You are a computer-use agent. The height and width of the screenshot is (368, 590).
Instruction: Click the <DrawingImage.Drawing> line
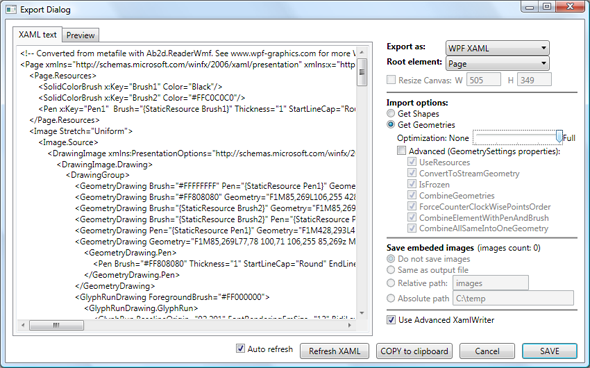click(104, 164)
